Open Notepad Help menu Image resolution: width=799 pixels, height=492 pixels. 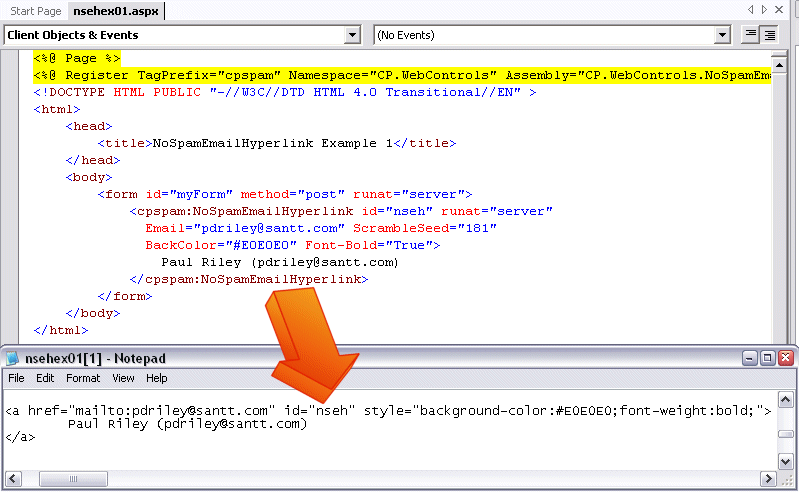point(156,378)
